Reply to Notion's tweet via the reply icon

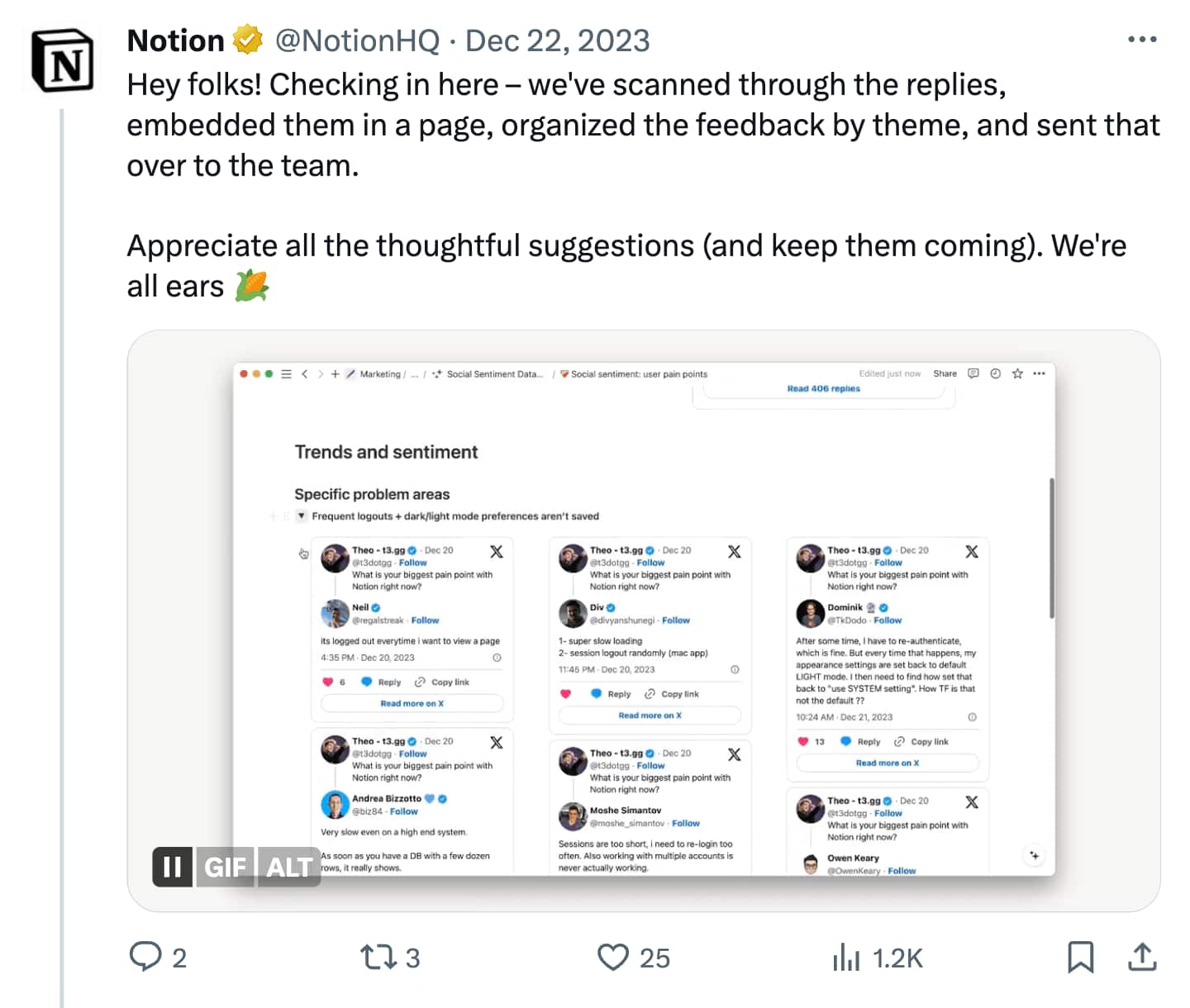pyautogui.click(x=147, y=958)
